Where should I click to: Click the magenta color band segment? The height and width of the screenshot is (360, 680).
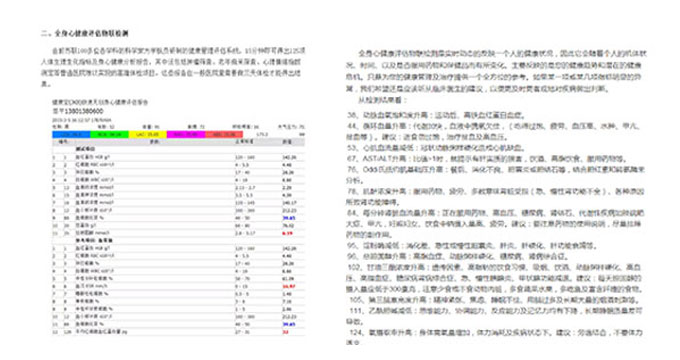(x=186, y=134)
